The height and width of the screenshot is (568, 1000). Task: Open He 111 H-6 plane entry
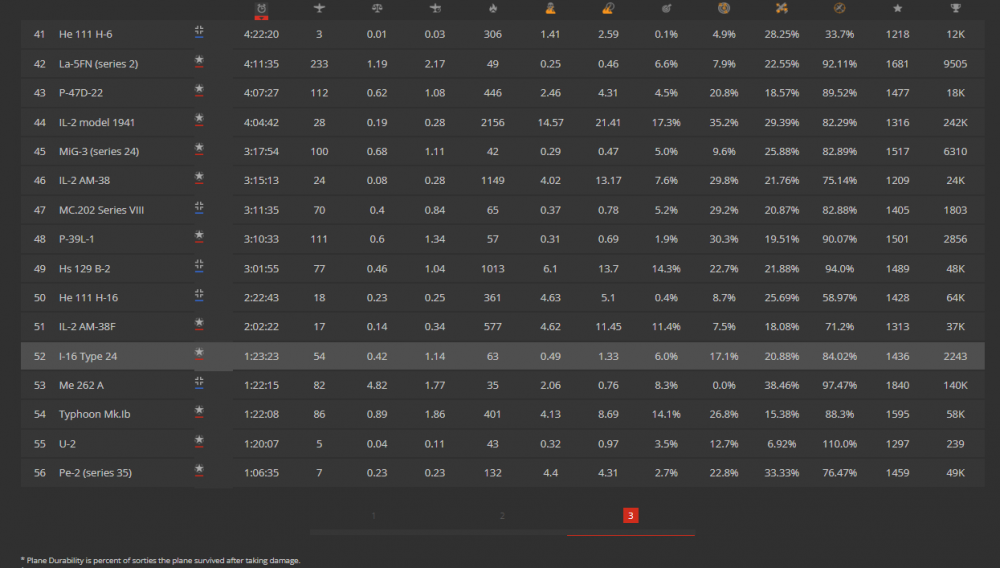tap(85, 34)
